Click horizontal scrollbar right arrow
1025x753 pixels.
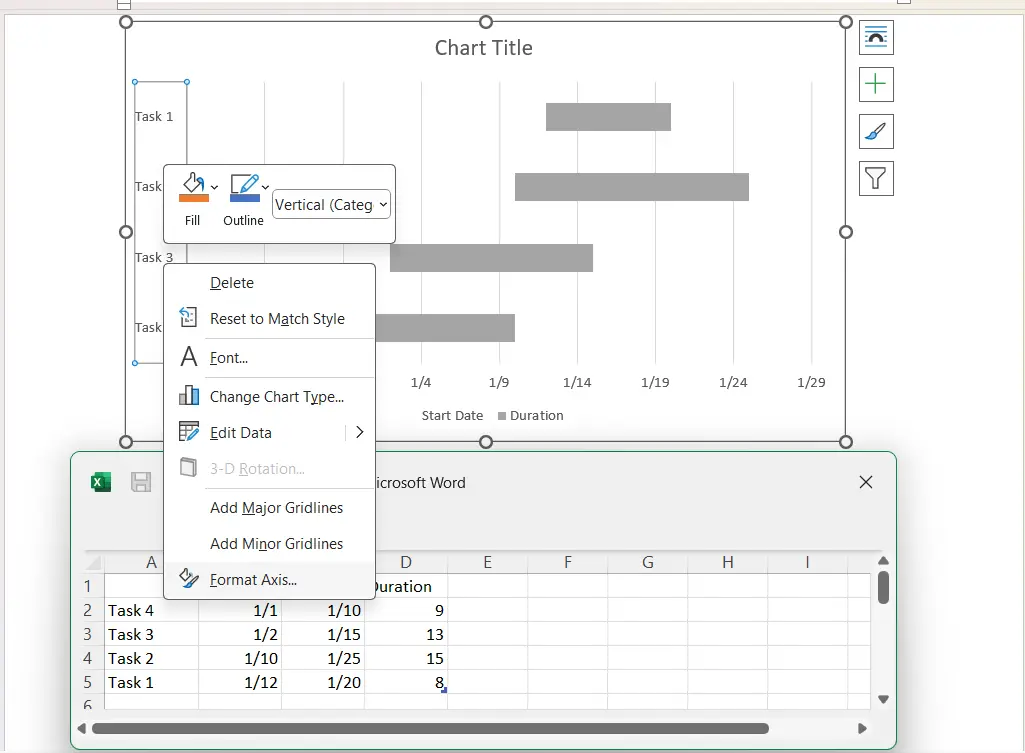pyautogui.click(x=862, y=728)
